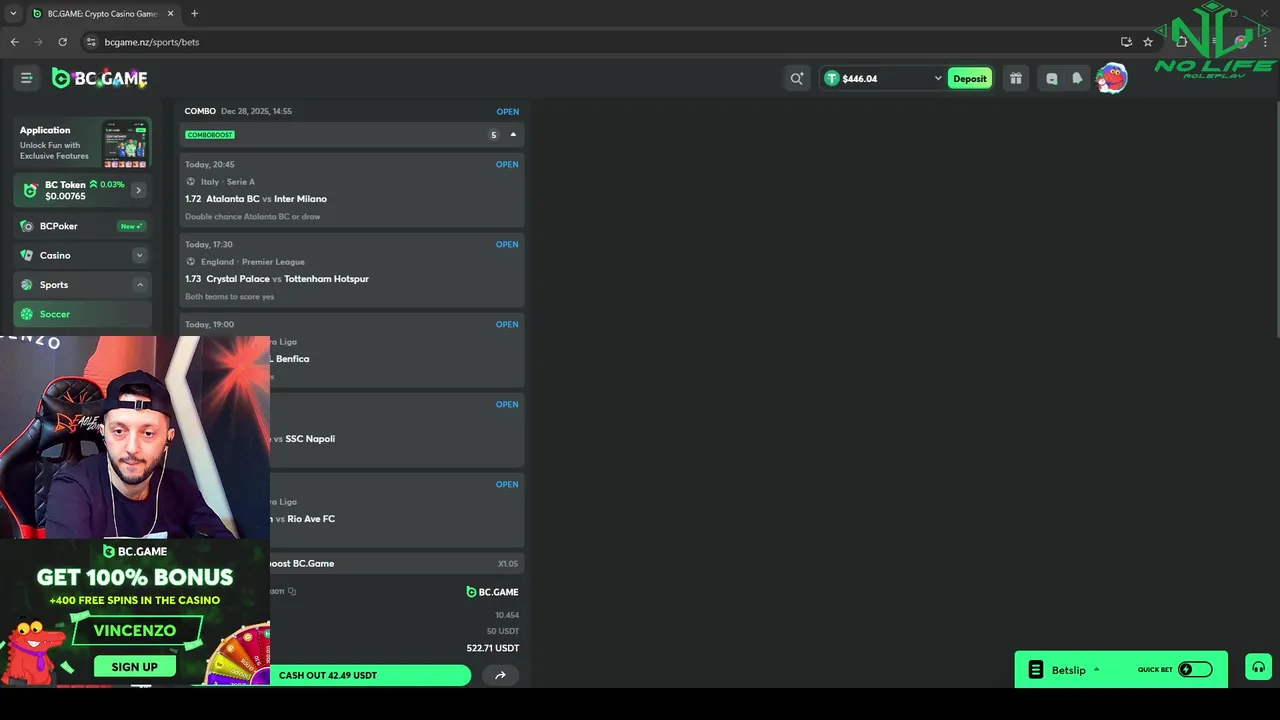Toggle the Quick Bet switch
Viewport: 1280px width, 720px height.
click(1195, 670)
